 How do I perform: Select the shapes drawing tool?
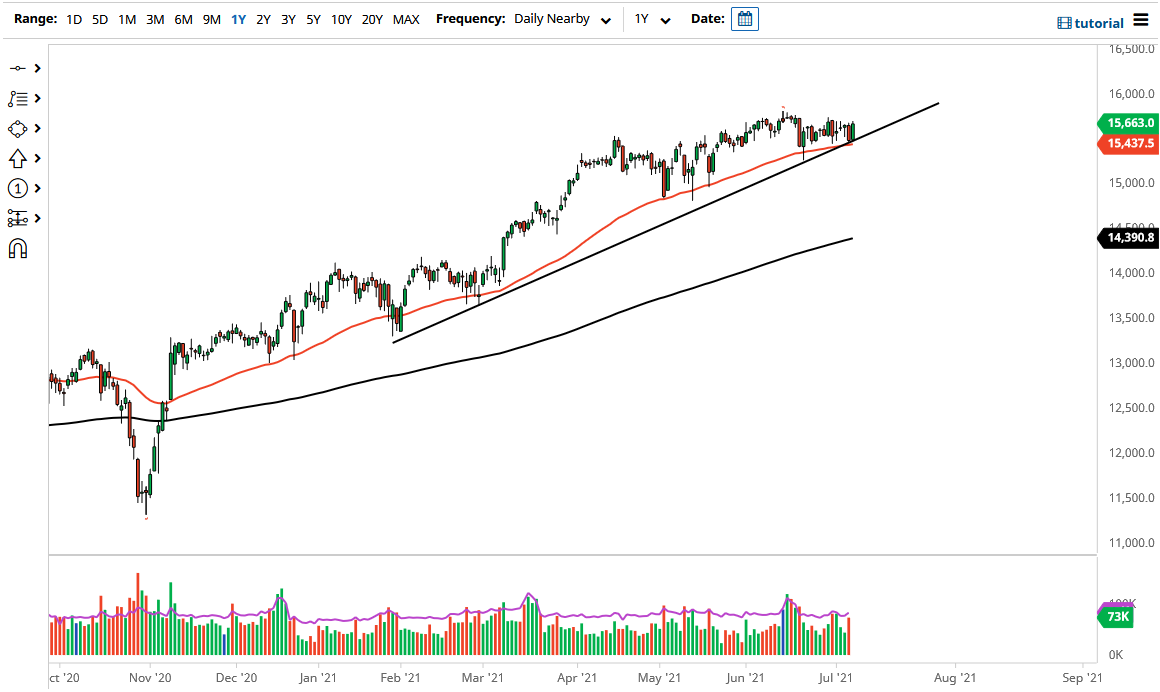click(17, 128)
